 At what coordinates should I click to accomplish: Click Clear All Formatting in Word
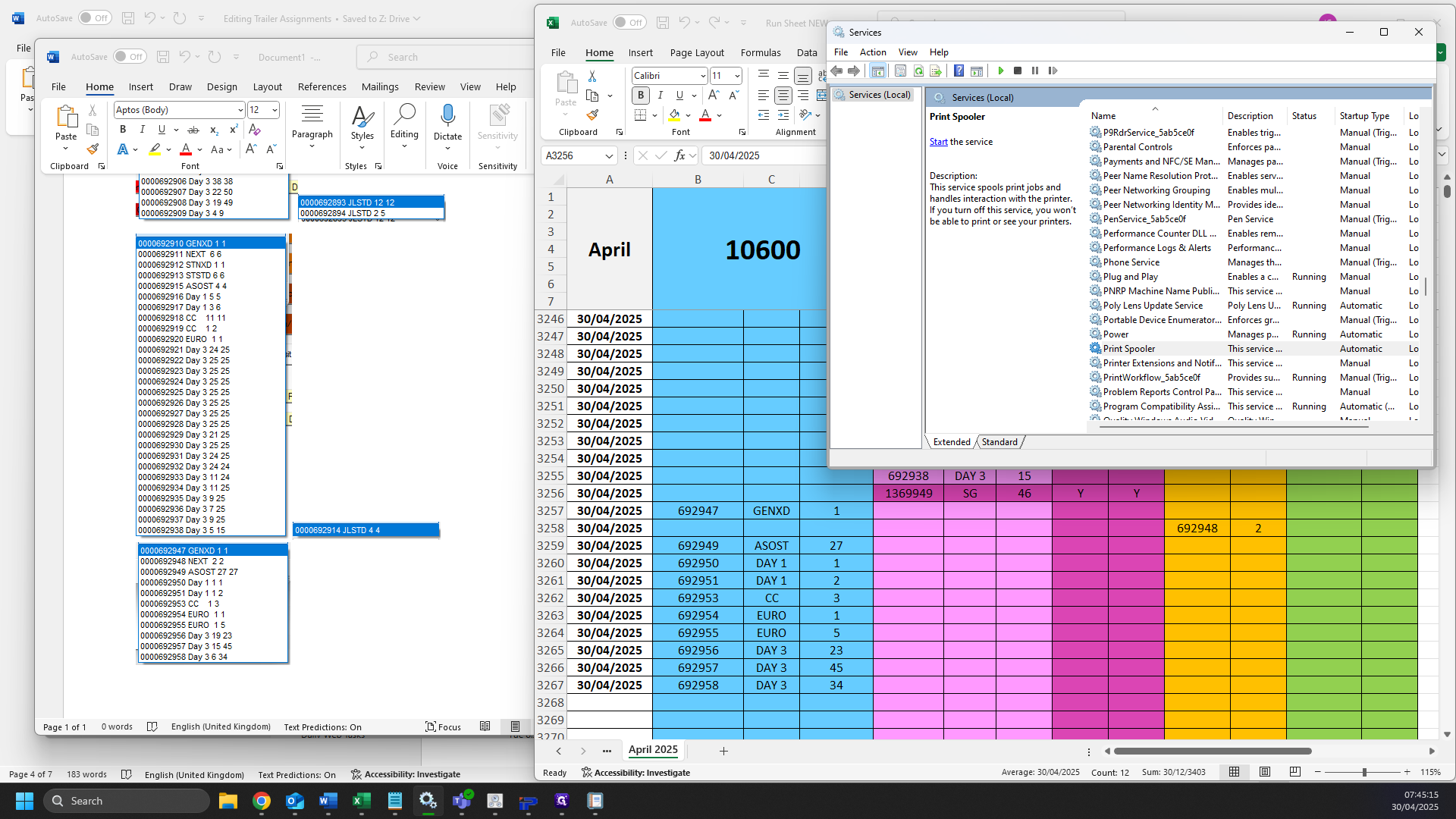pyautogui.click(x=255, y=130)
